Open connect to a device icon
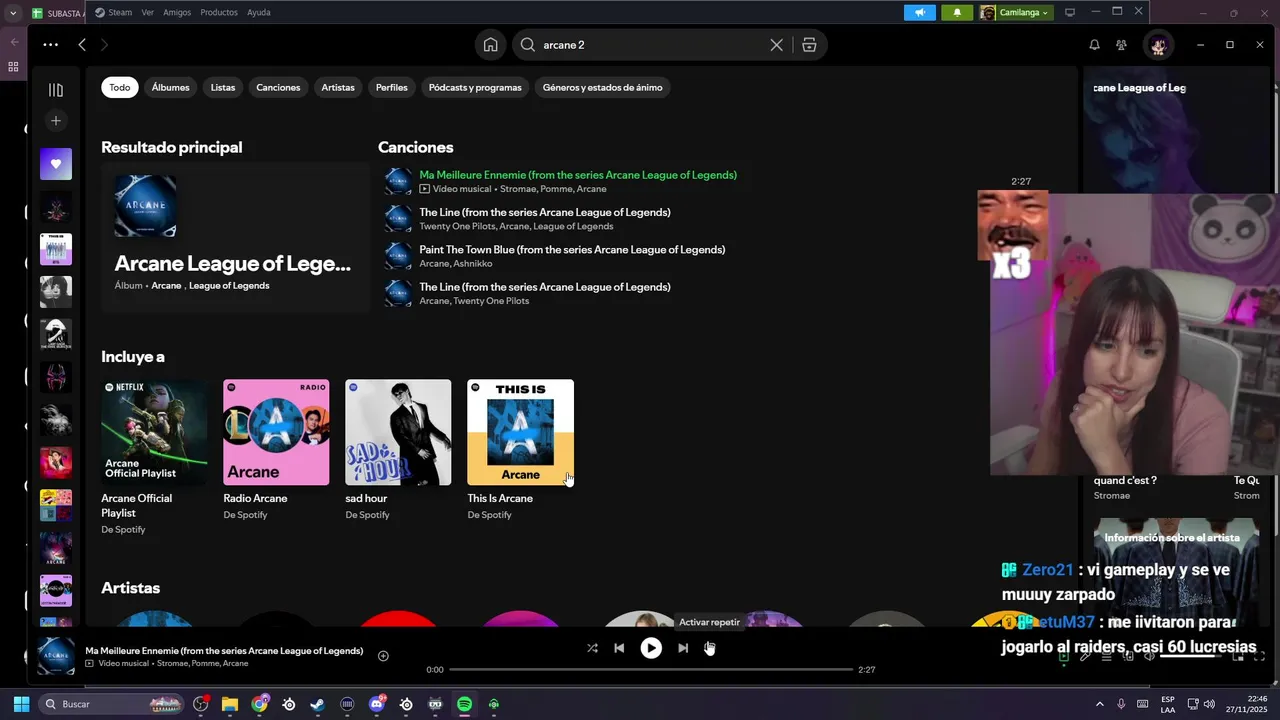 pyautogui.click(x=1129, y=656)
